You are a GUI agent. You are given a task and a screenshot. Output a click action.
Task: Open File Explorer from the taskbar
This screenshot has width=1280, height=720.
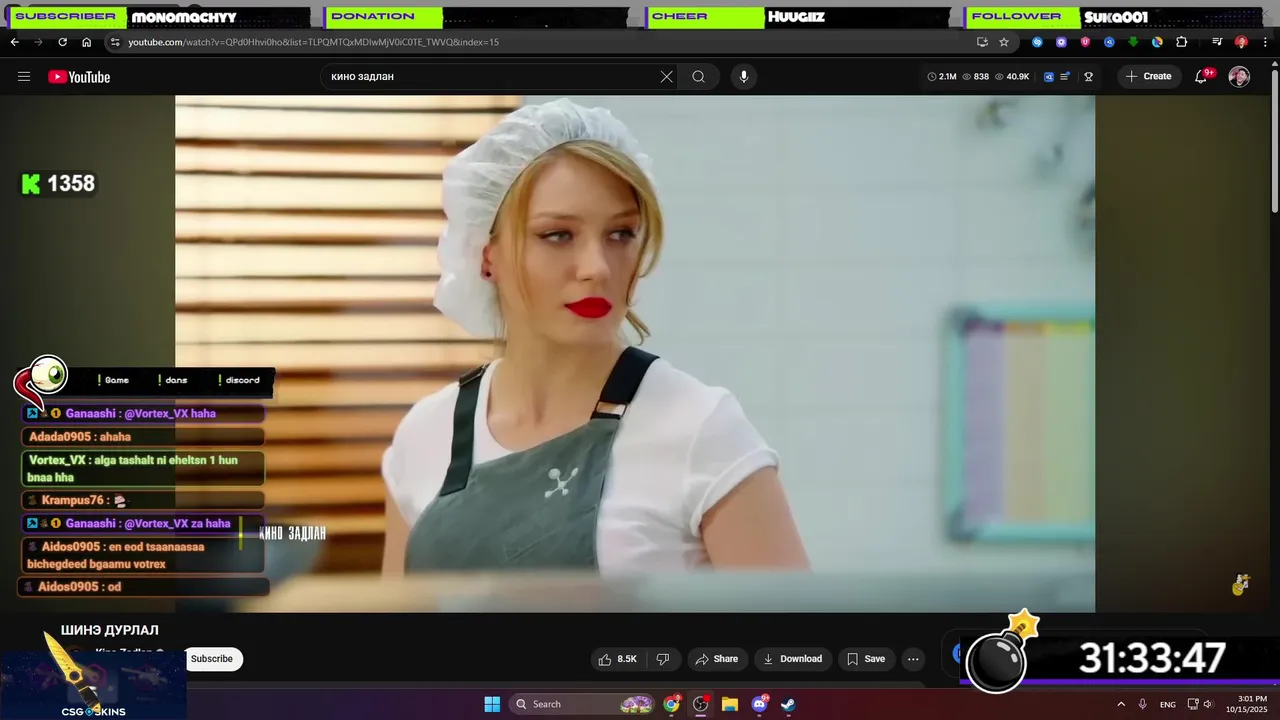tap(730, 704)
